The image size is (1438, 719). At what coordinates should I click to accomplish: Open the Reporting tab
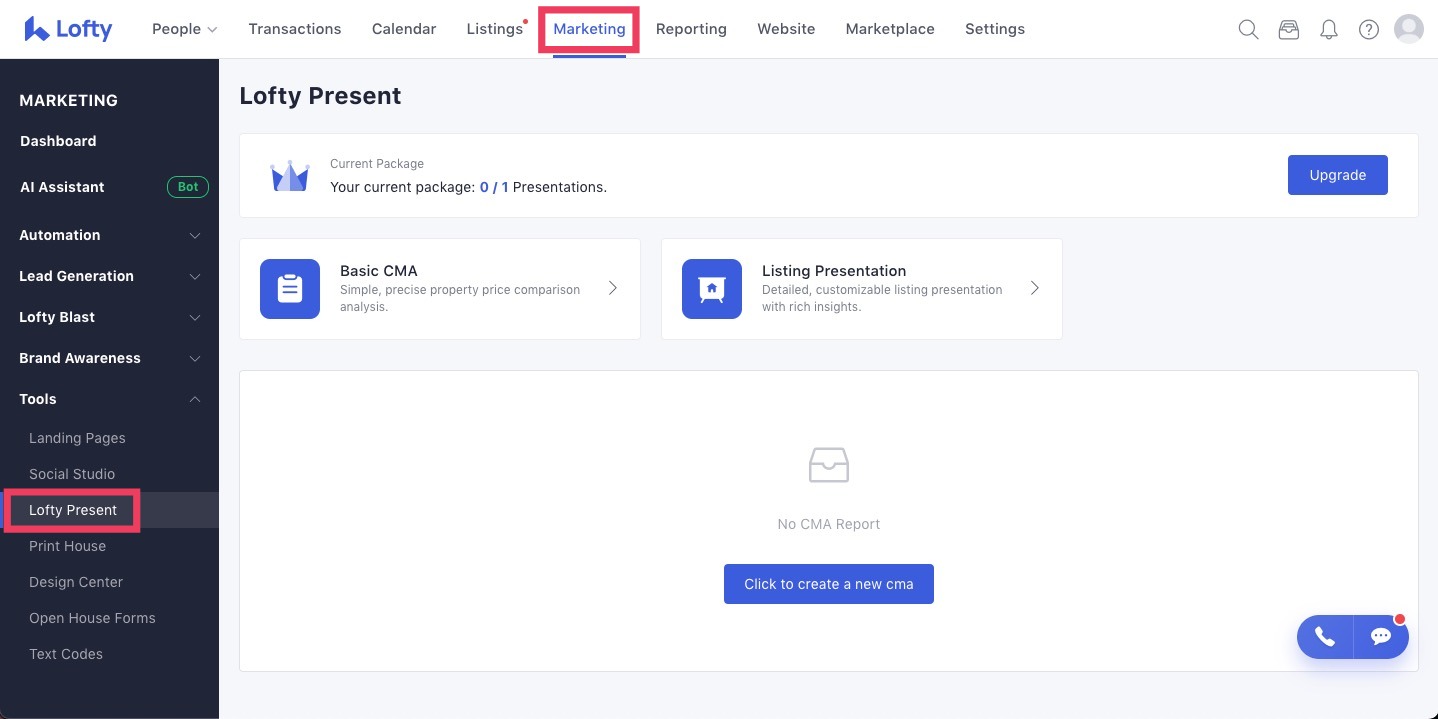tap(691, 29)
